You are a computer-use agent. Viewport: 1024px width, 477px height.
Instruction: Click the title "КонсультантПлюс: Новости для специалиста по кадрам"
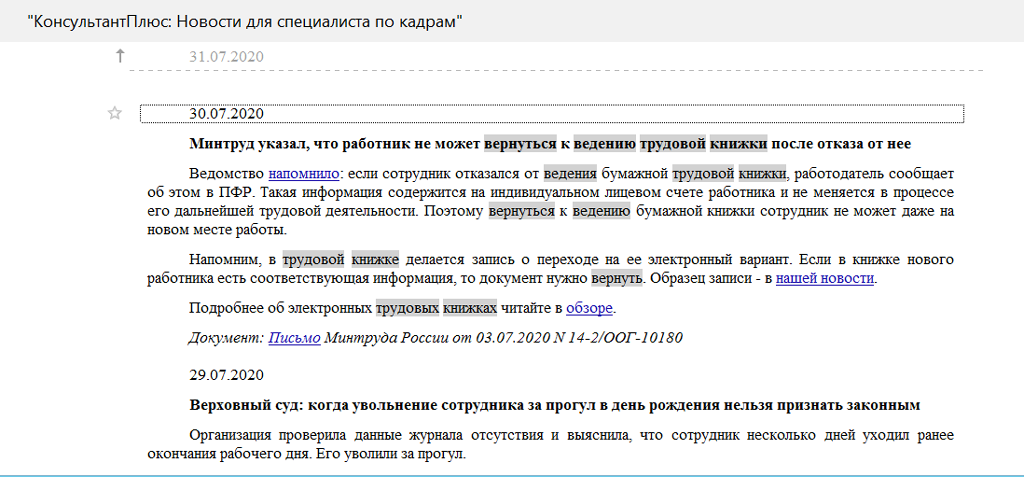[x=246, y=22]
